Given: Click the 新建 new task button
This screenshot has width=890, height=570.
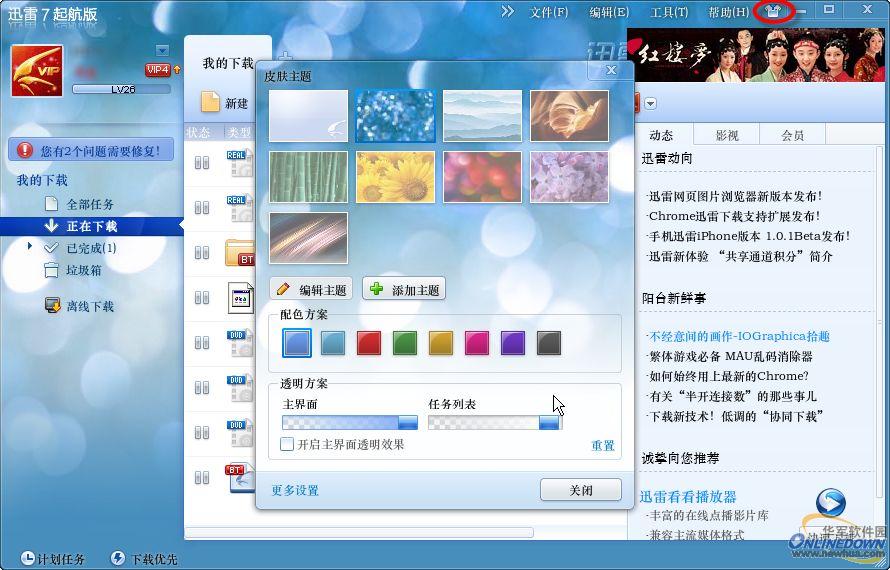Looking at the screenshot, I should click(225, 103).
